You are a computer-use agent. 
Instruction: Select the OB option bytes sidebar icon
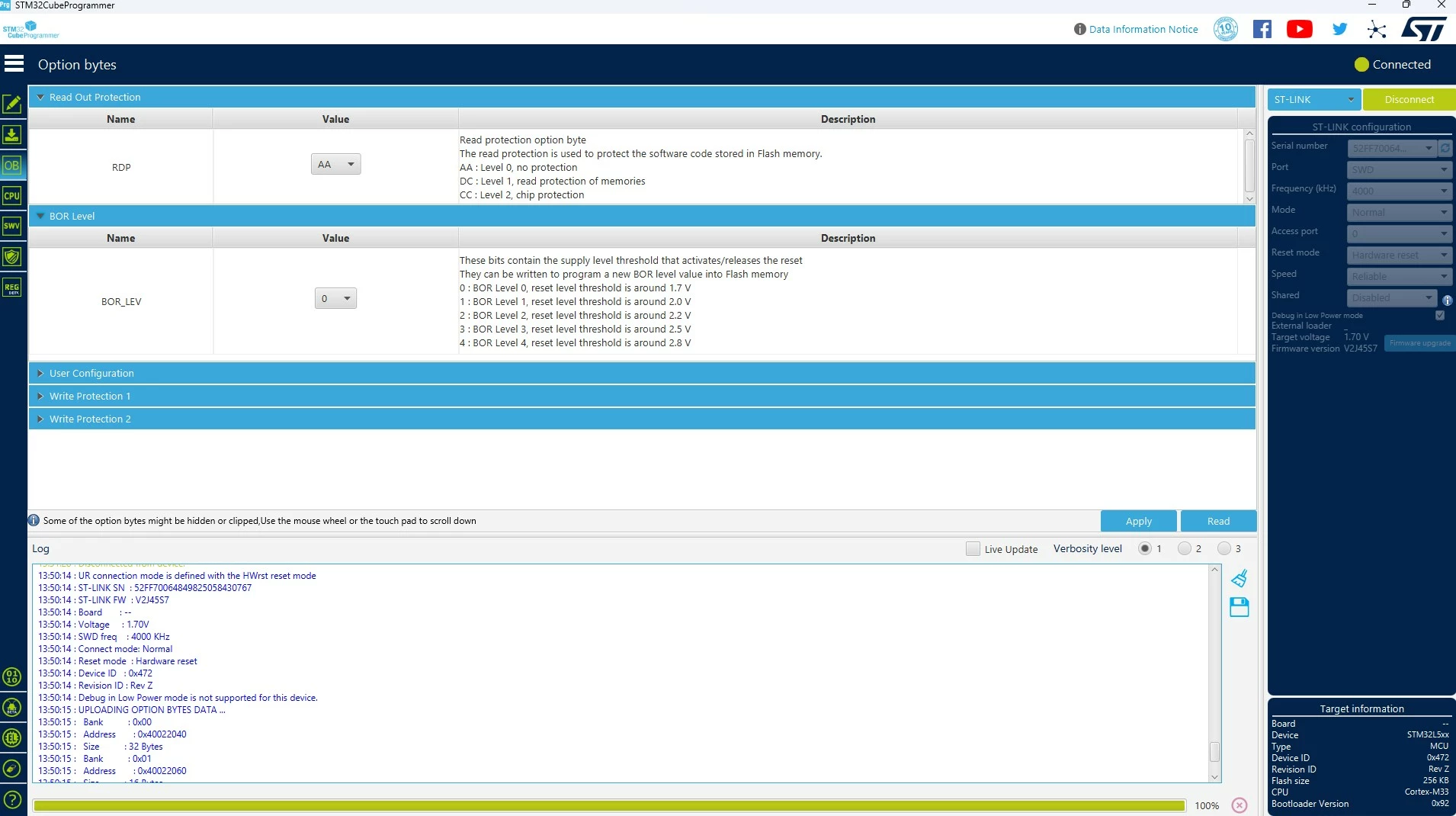coord(12,165)
